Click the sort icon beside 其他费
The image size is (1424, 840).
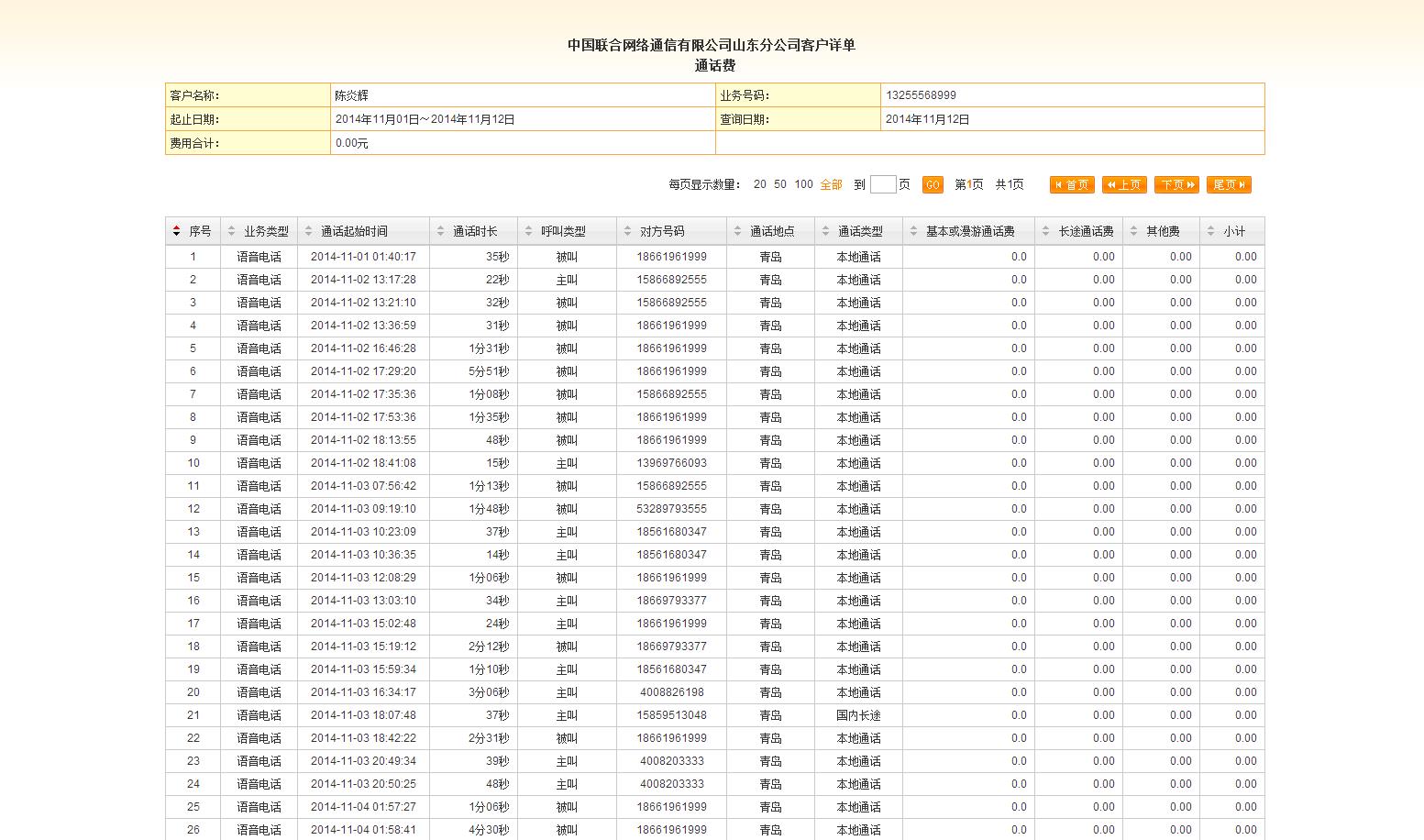pos(1133,232)
